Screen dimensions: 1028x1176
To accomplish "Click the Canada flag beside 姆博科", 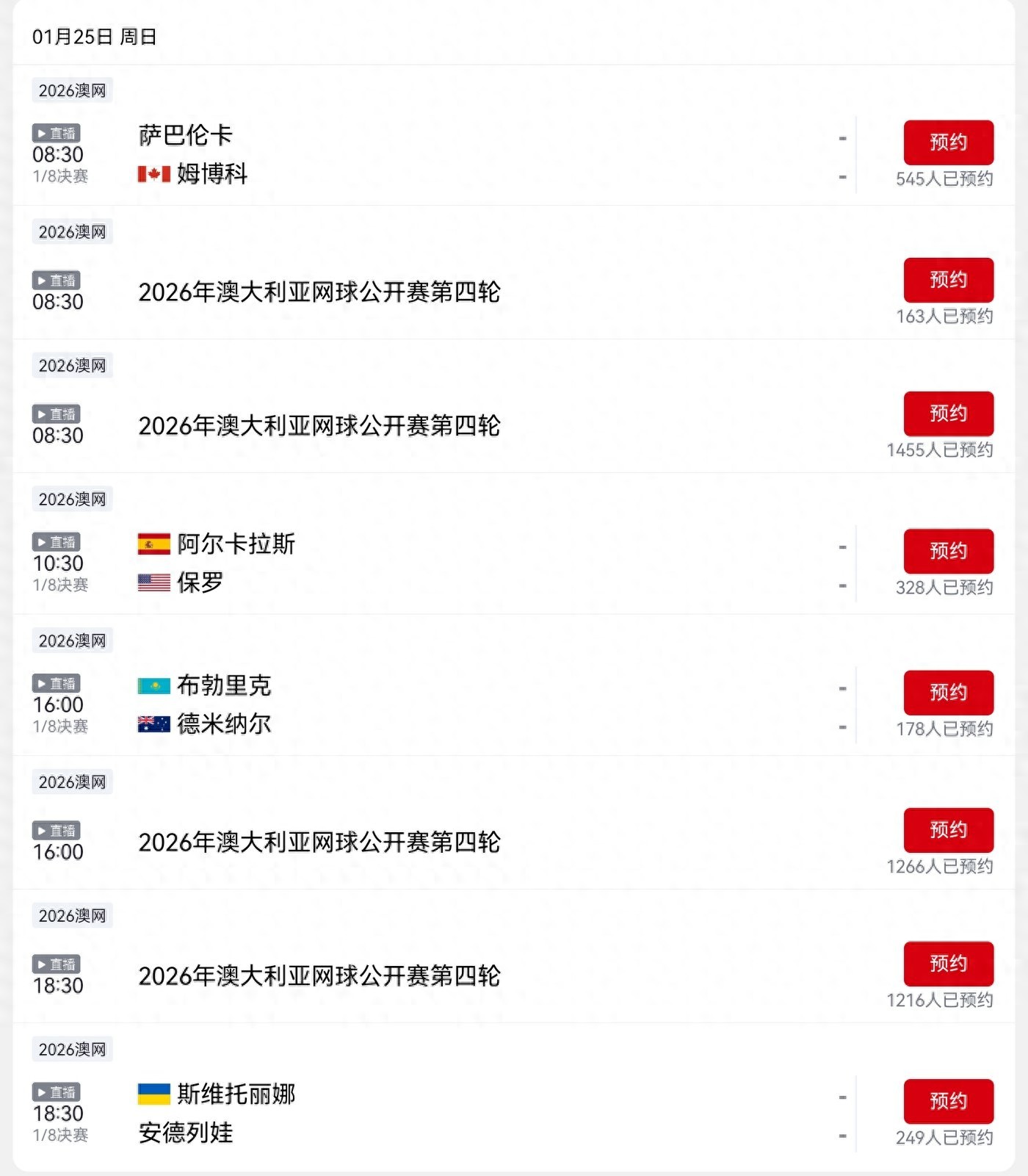I will (x=153, y=174).
